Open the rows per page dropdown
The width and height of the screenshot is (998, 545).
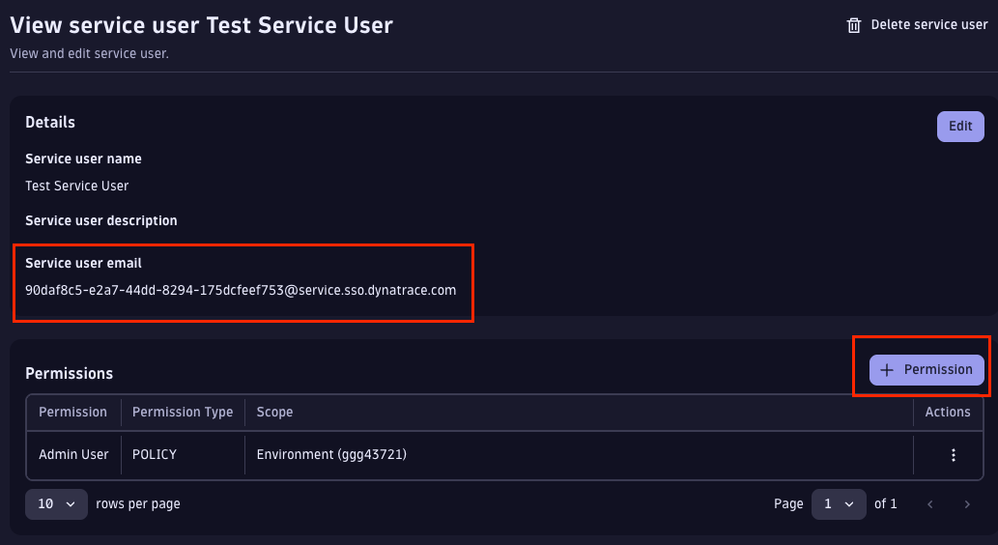[x=56, y=504]
